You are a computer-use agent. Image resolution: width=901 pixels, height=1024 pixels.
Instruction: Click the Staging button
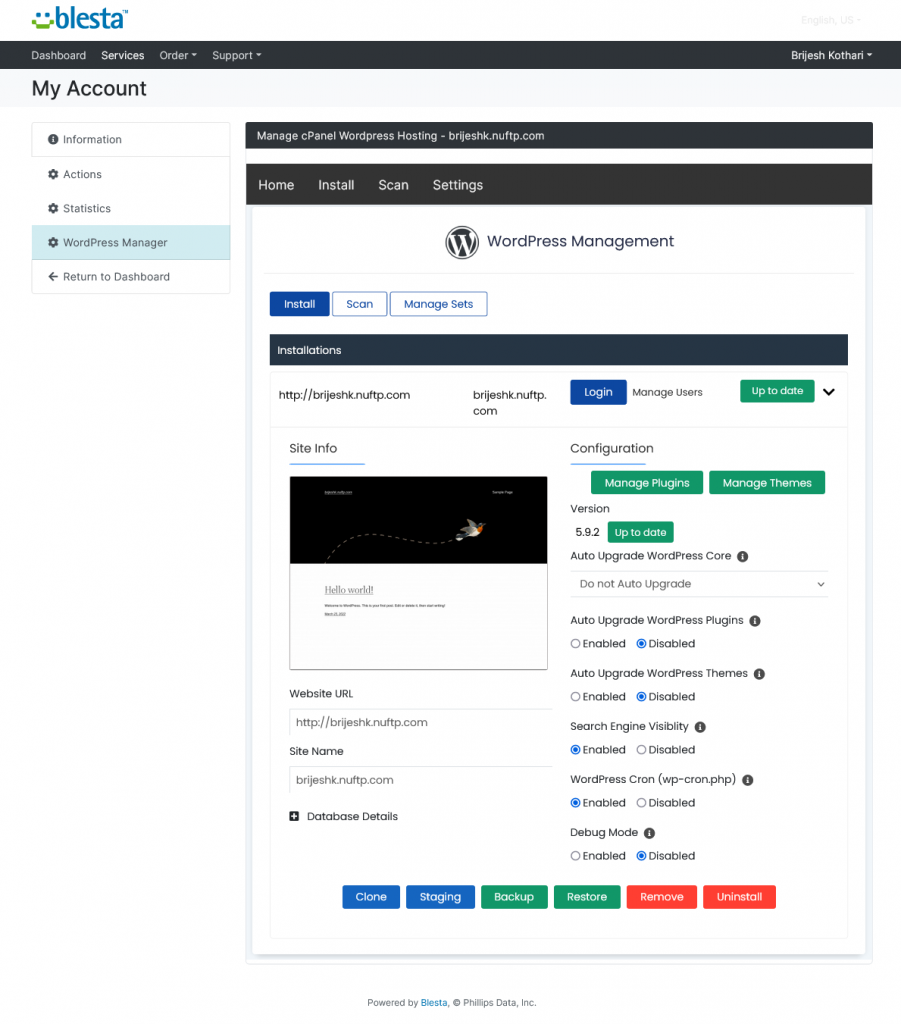point(440,897)
